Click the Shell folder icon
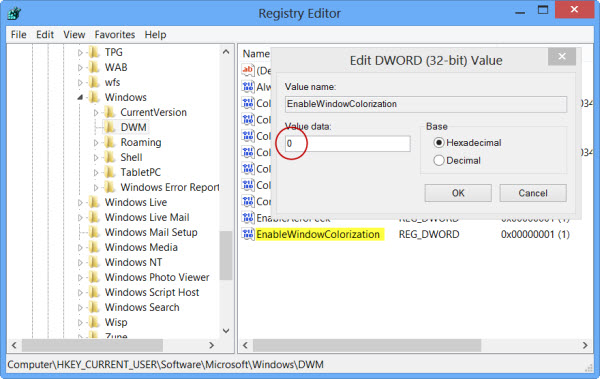The height and width of the screenshot is (379, 600). [109, 157]
